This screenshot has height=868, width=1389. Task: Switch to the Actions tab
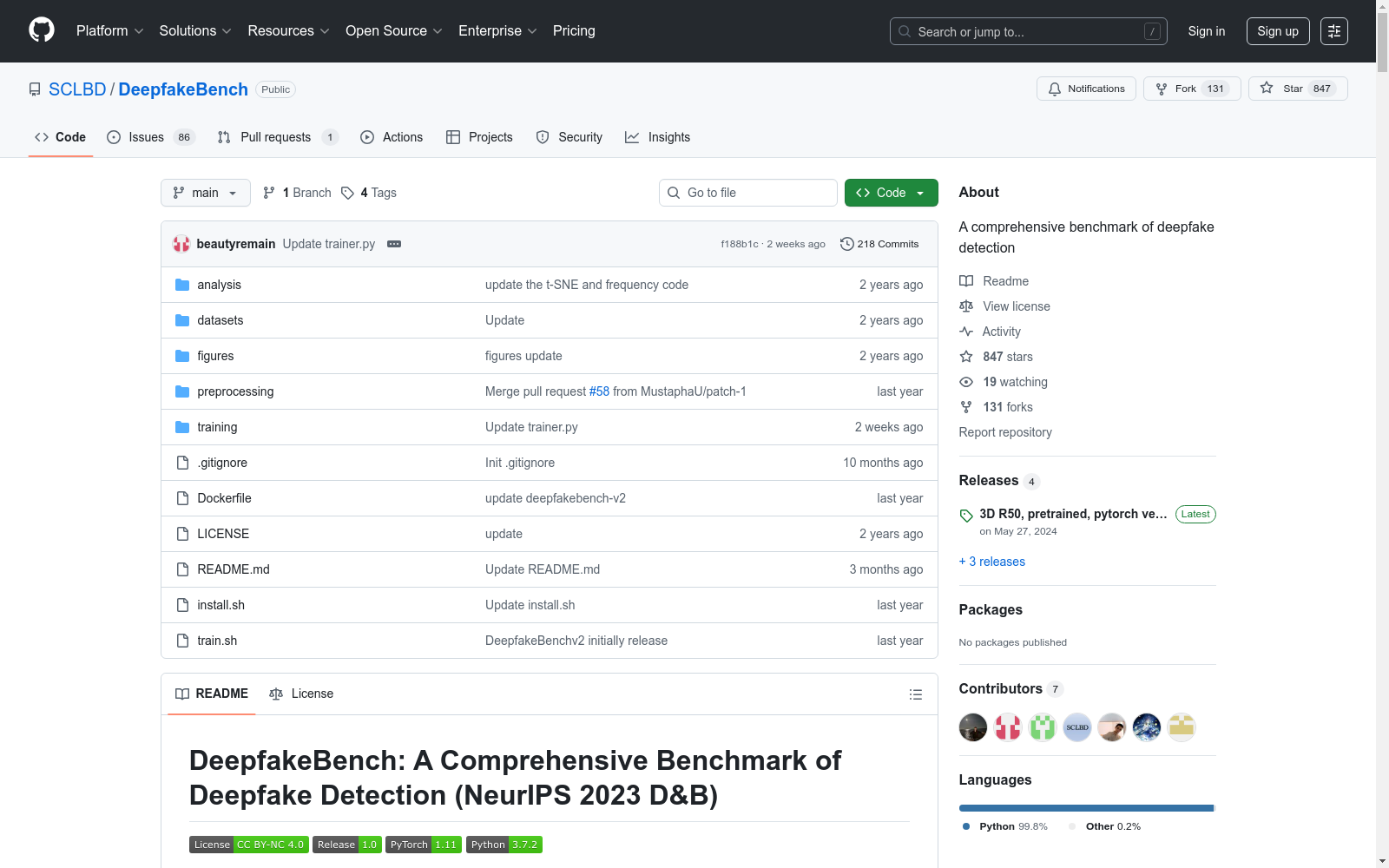pos(392,137)
